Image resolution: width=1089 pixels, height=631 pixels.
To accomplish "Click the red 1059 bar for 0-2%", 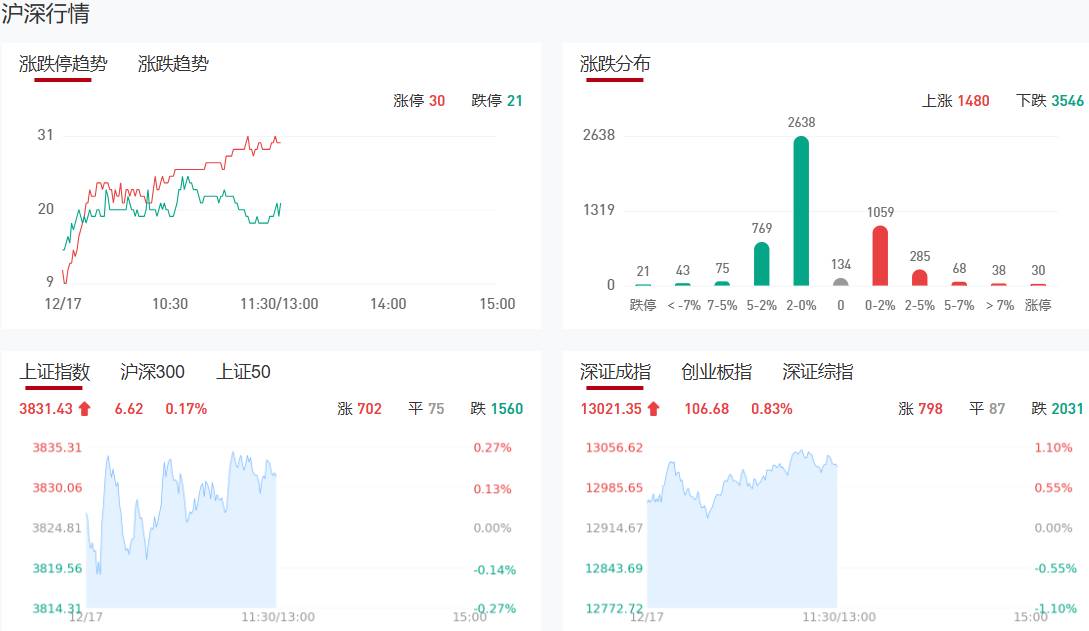I will 880,255.
